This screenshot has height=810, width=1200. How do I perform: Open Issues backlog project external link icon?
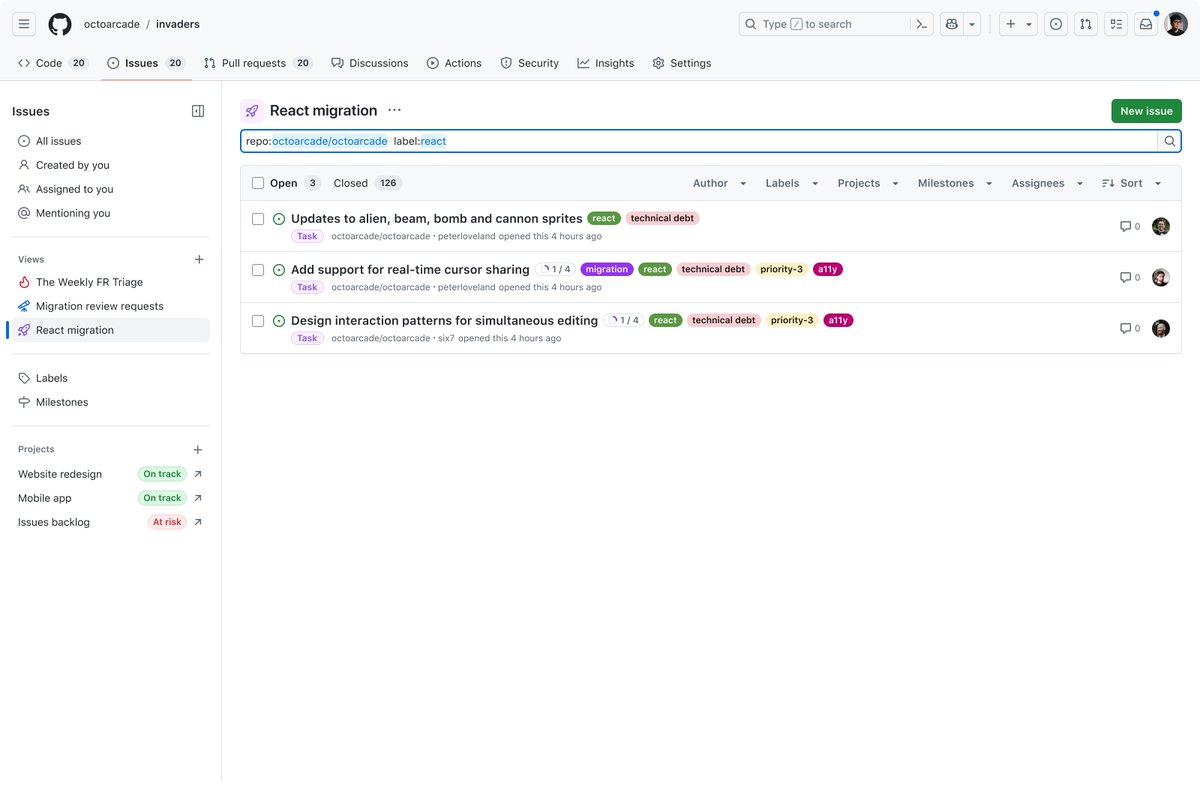pyautogui.click(x=198, y=522)
